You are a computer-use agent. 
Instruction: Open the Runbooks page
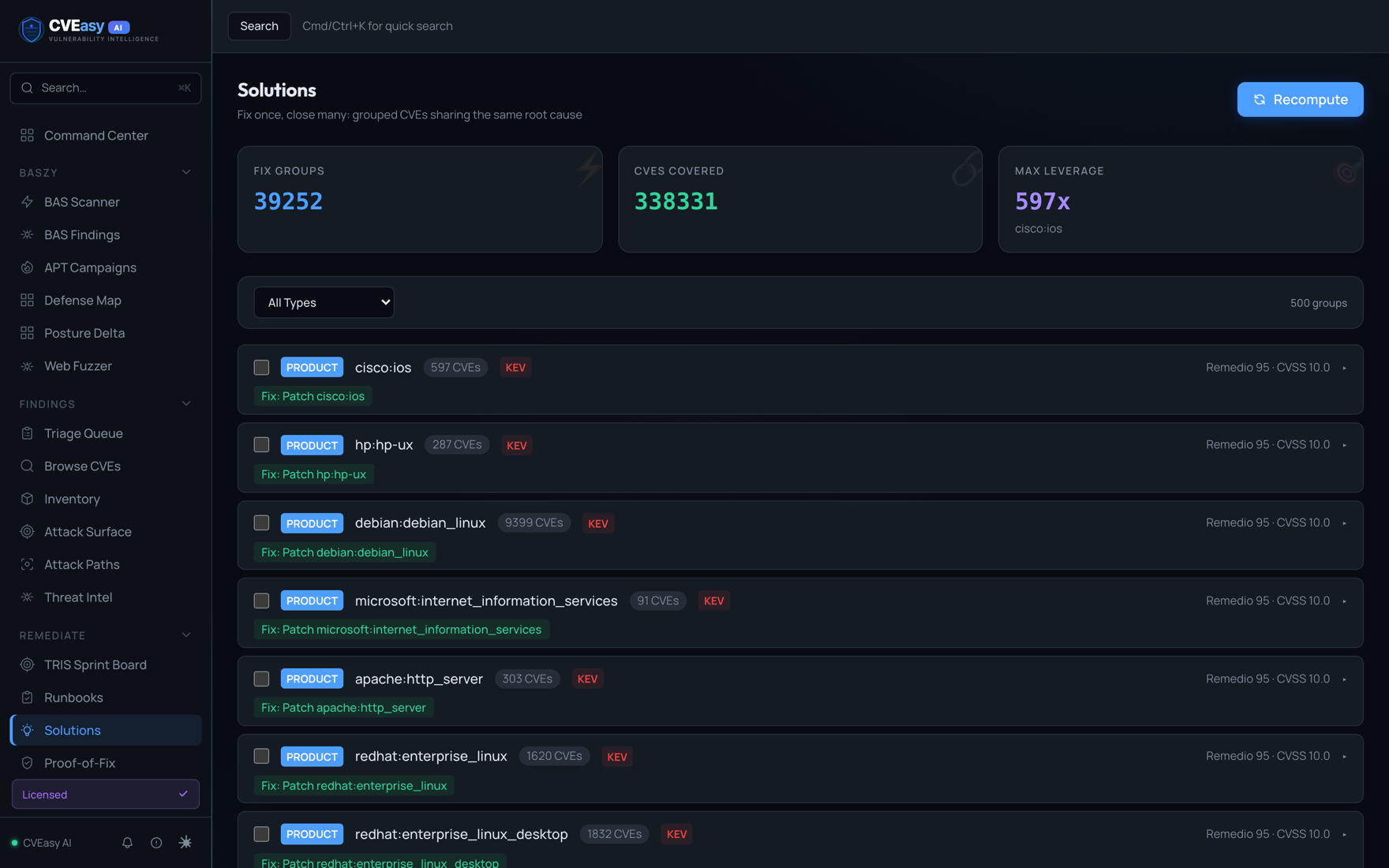tap(106, 698)
